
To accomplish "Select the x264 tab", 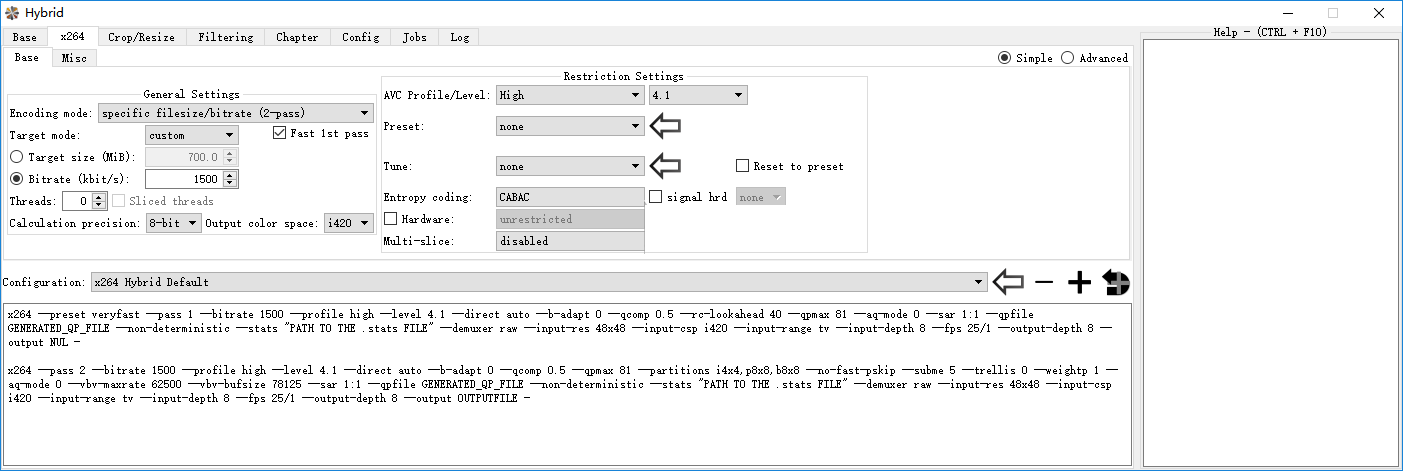I will [x=73, y=36].
